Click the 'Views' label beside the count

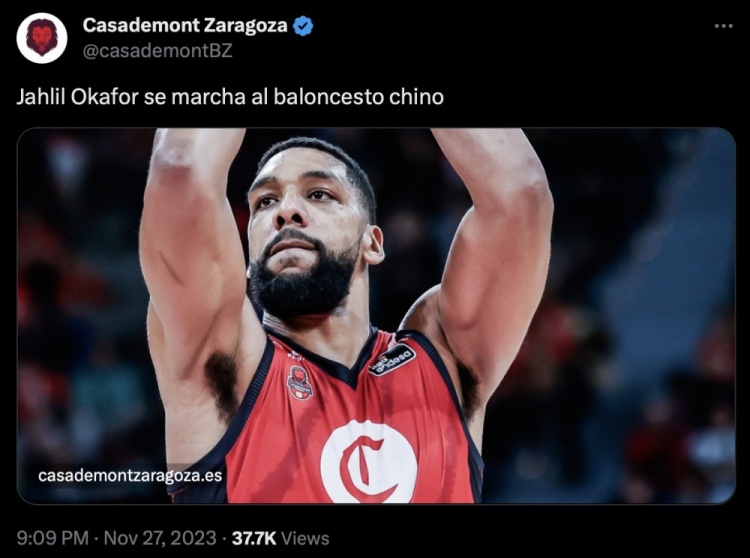tap(305, 538)
